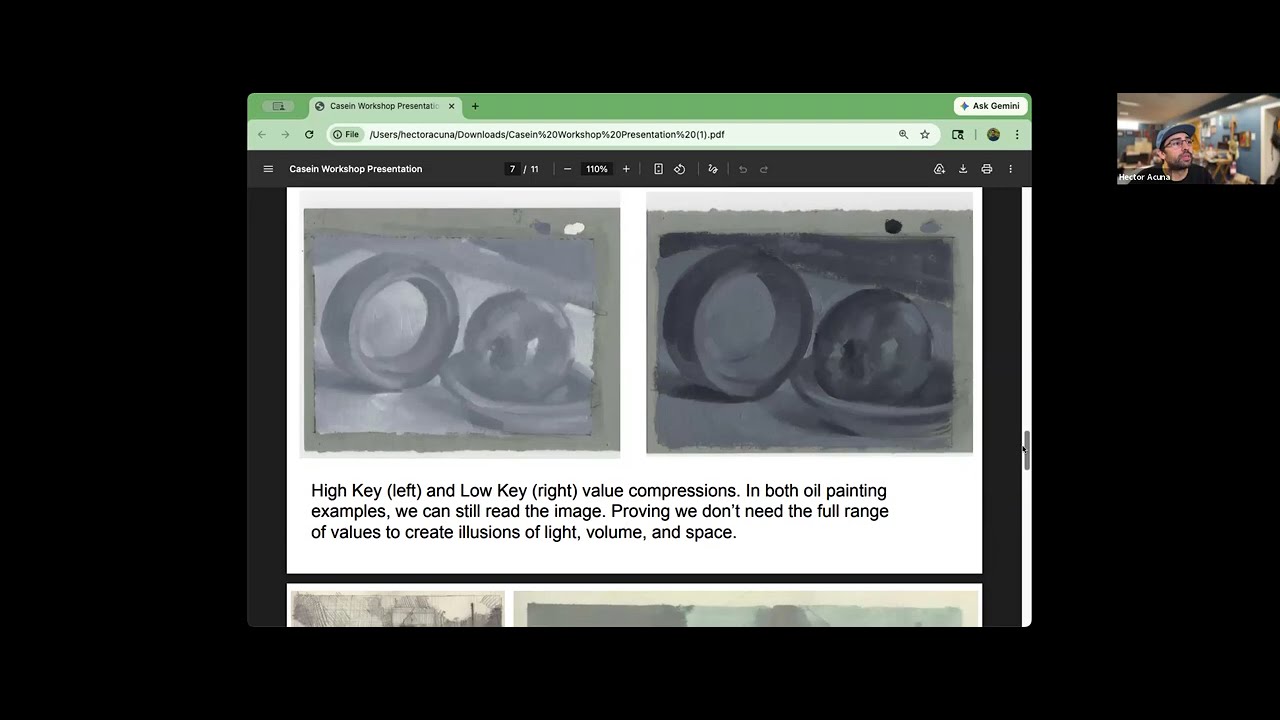Zoom out of the PDF

point(567,169)
